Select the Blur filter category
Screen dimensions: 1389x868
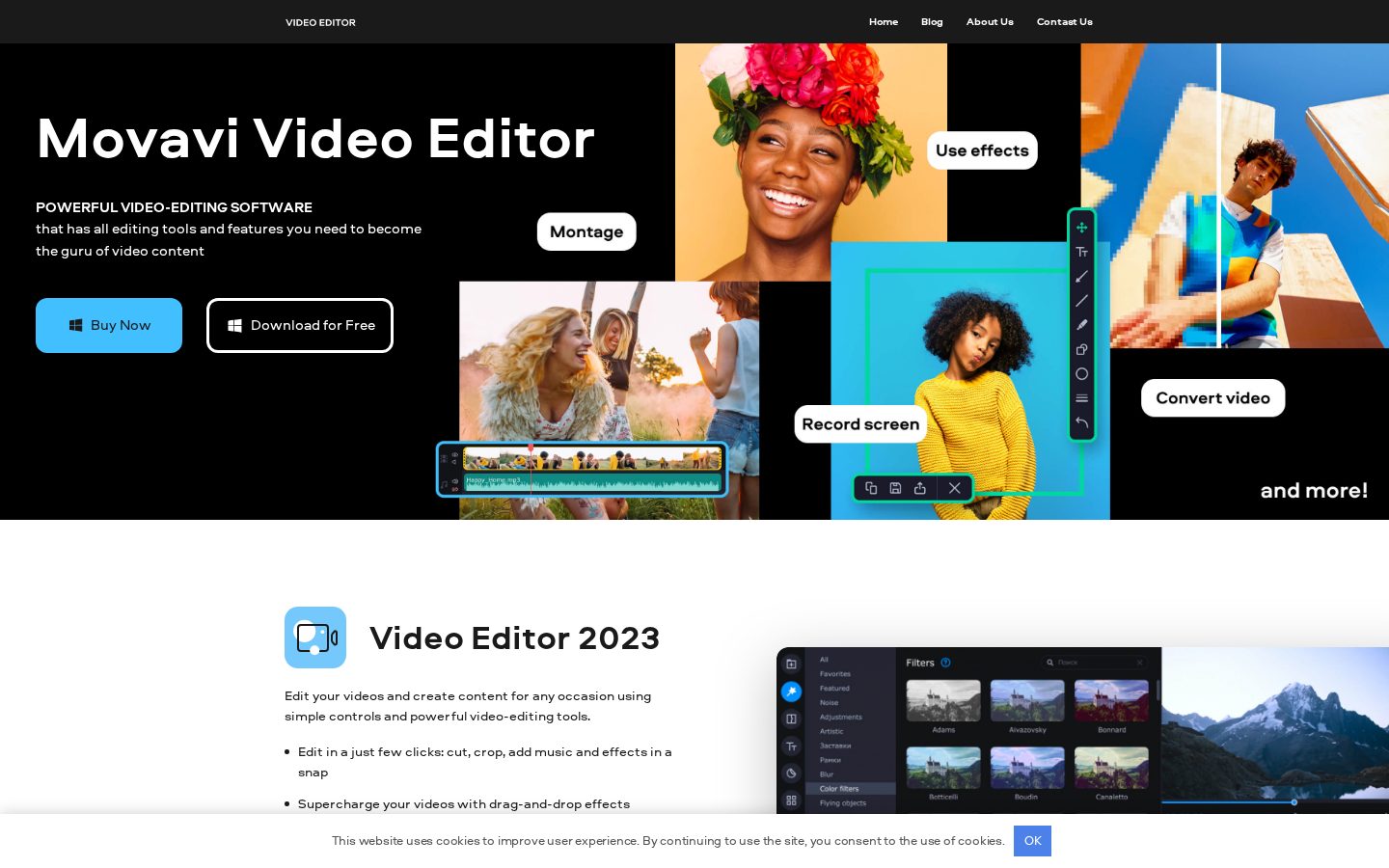click(x=827, y=774)
